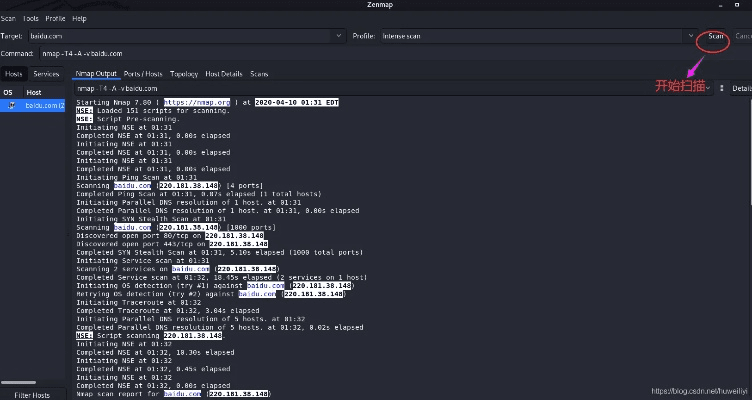Image resolution: width=752 pixels, height=400 pixels.
Task: Click 'Completed SYN Stealth Scan' line
Action: click(220, 252)
